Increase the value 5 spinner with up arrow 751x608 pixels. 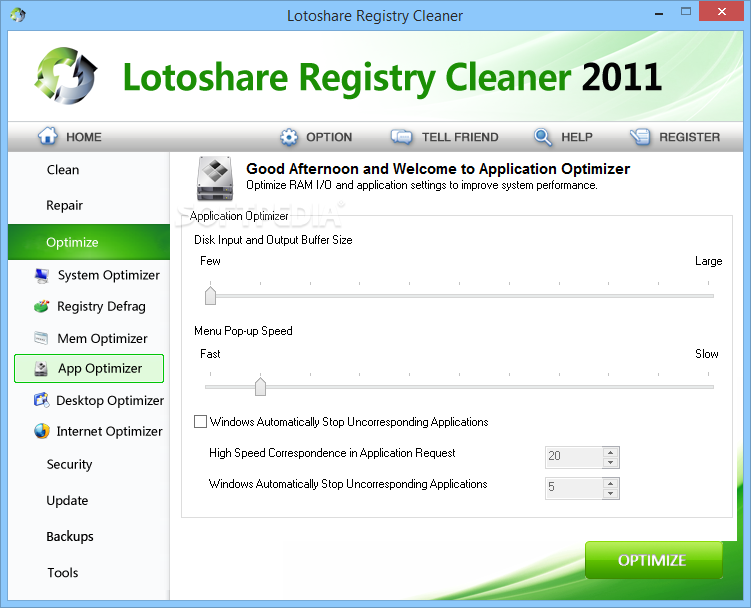610,483
